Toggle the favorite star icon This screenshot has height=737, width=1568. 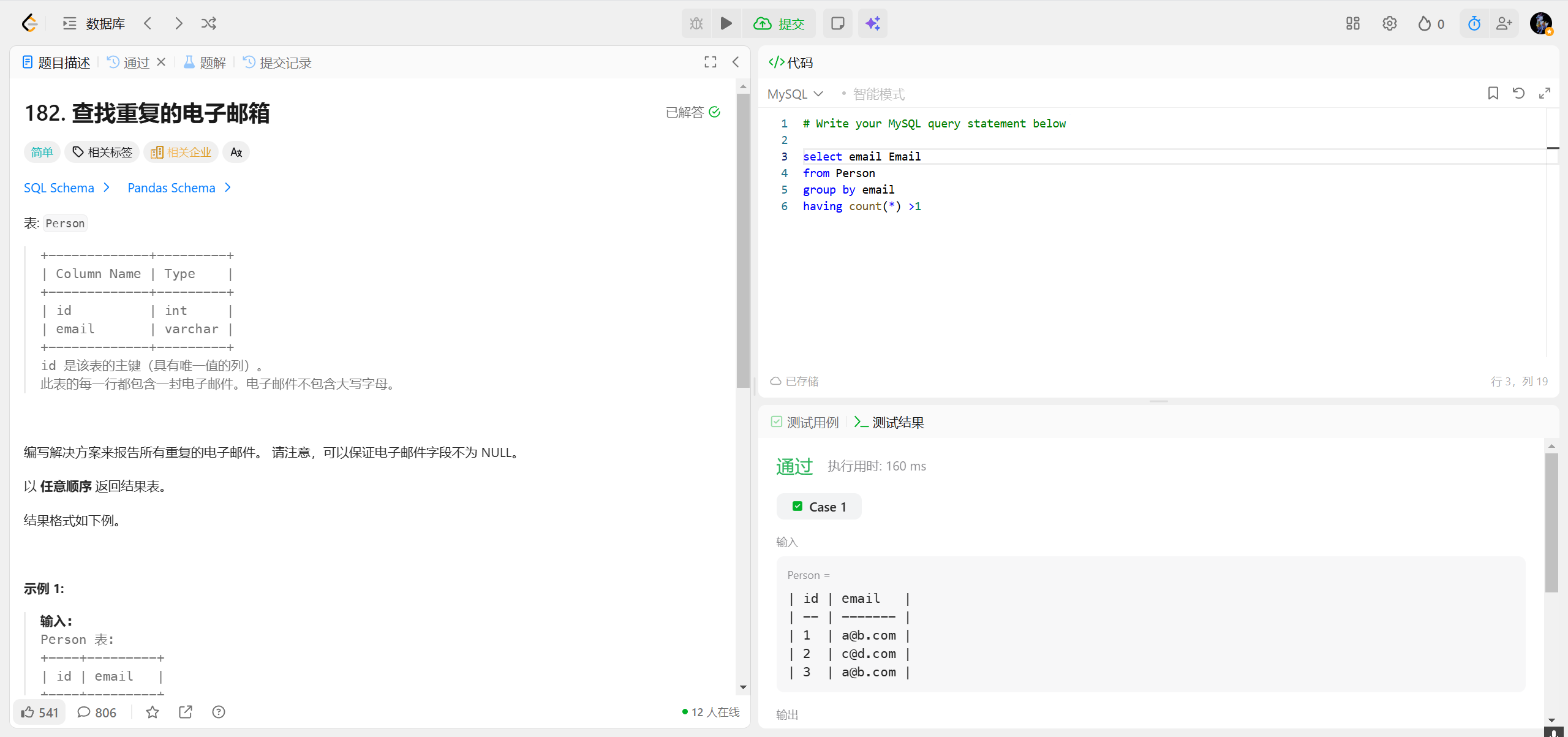(x=153, y=712)
